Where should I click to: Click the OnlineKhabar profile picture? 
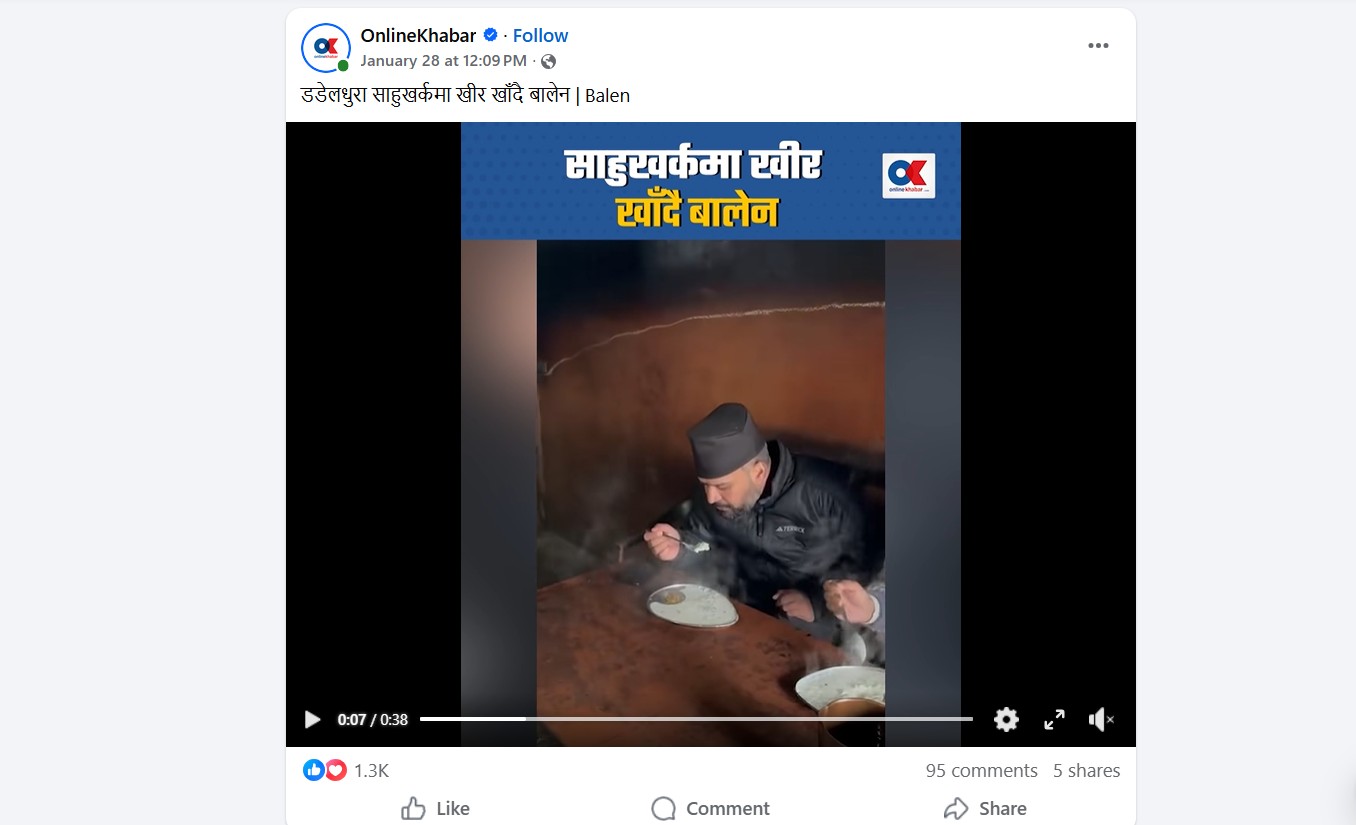(x=326, y=47)
